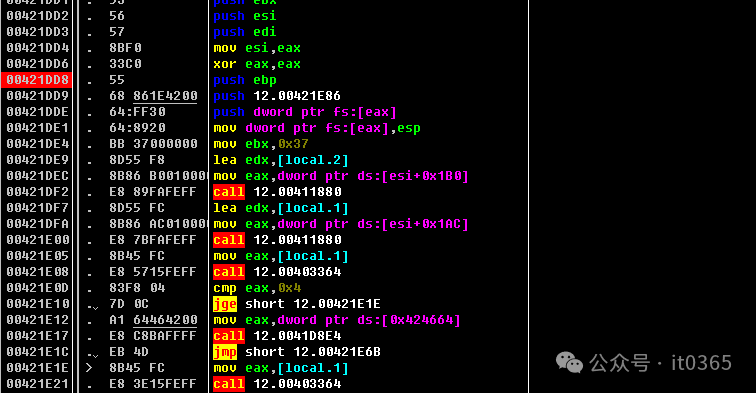Select mov dword ptr fs:[eax],esp line
The width and height of the screenshot is (756, 393).
317,128
